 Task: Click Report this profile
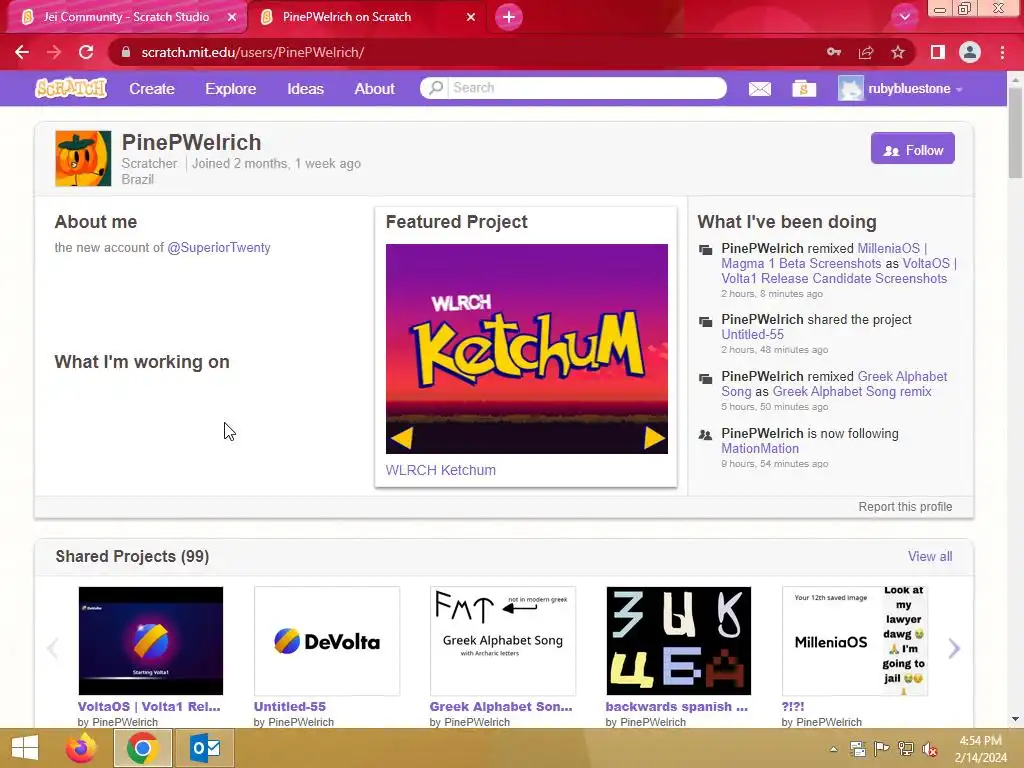[x=905, y=507]
